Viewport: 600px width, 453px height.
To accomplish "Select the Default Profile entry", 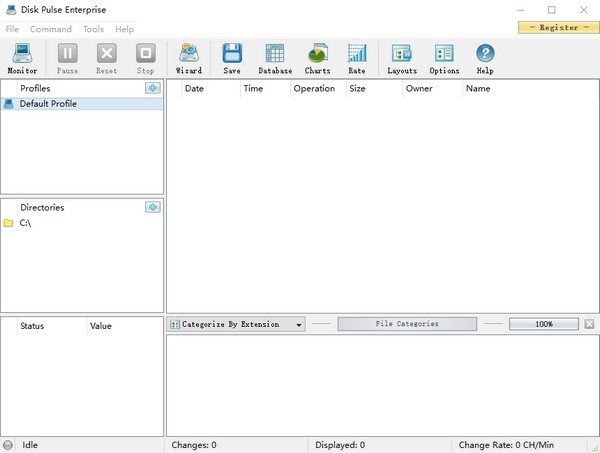I will pos(48,104).
